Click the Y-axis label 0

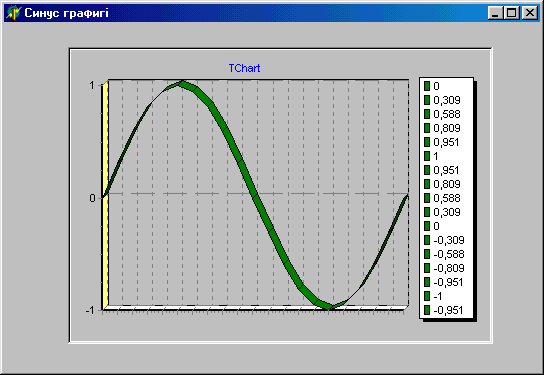(92, 198)
